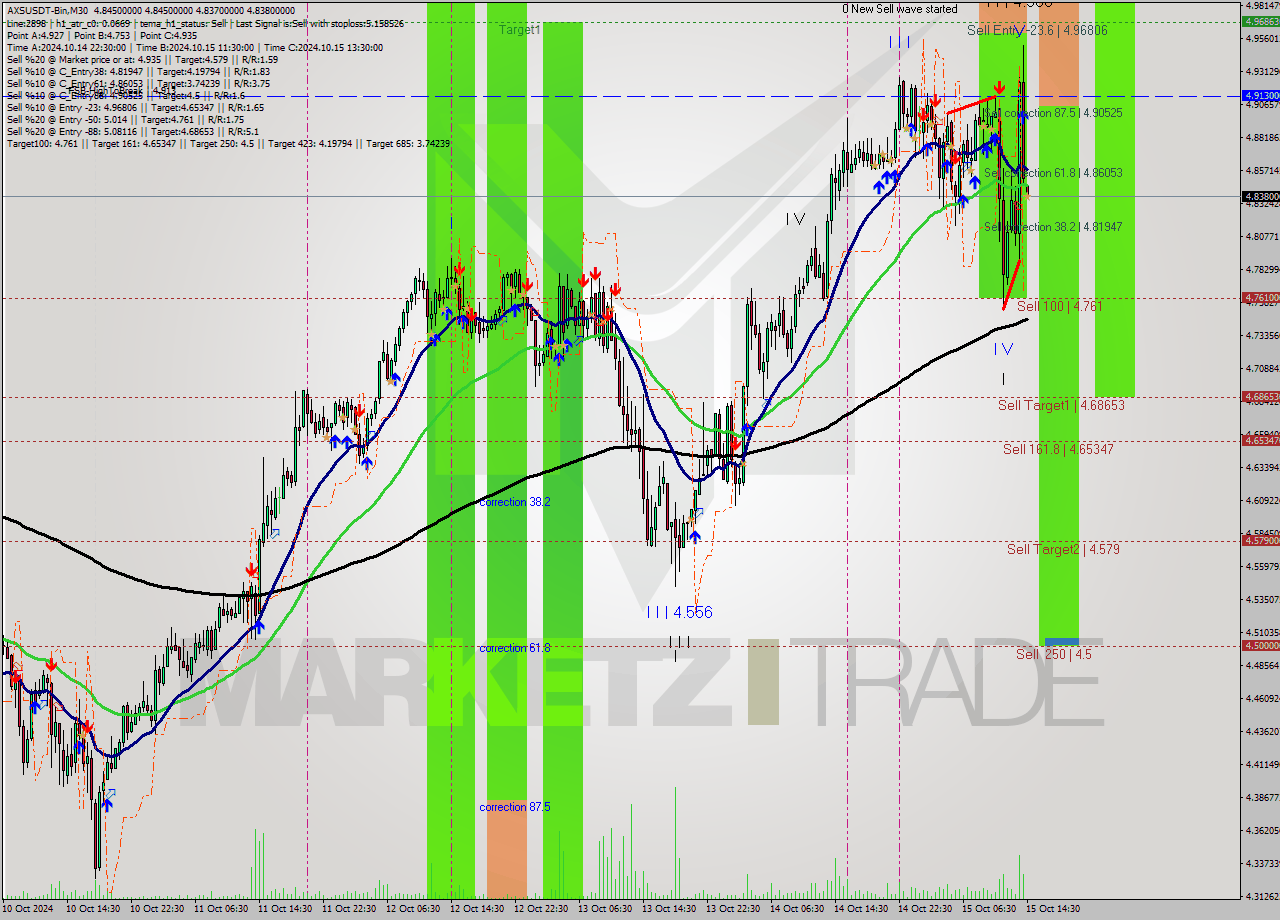Screen dimensions: 1280x920
Task: Click the 'correction 61.8' label
Action: [515, 648]
